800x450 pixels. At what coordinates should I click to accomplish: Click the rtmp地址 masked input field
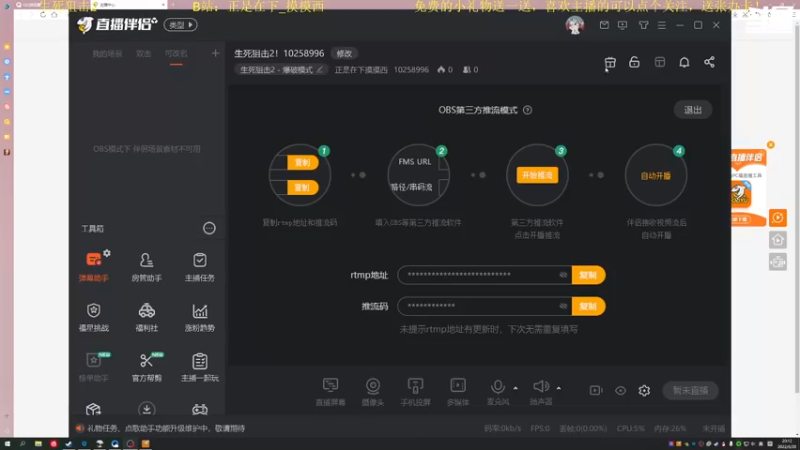click(x=484, y=275)
